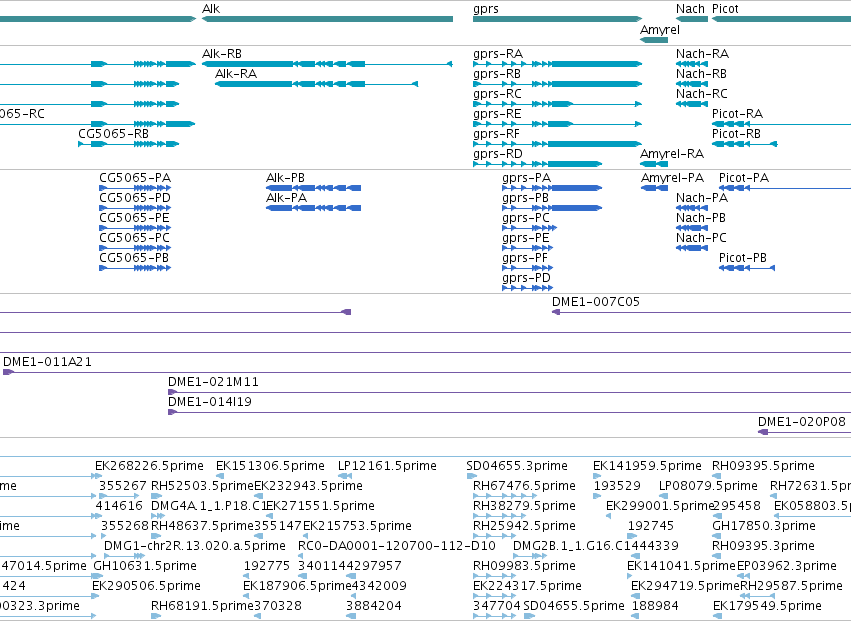Click transcript CG5065-RB
Image resolution: width=851 pixels, height=621 pixels.
pyautogui.click(x=113, y=134)
